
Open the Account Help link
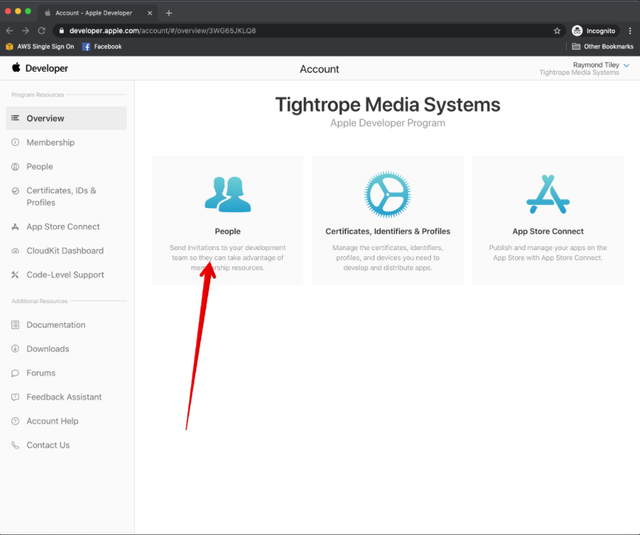[x=52, y=421]
